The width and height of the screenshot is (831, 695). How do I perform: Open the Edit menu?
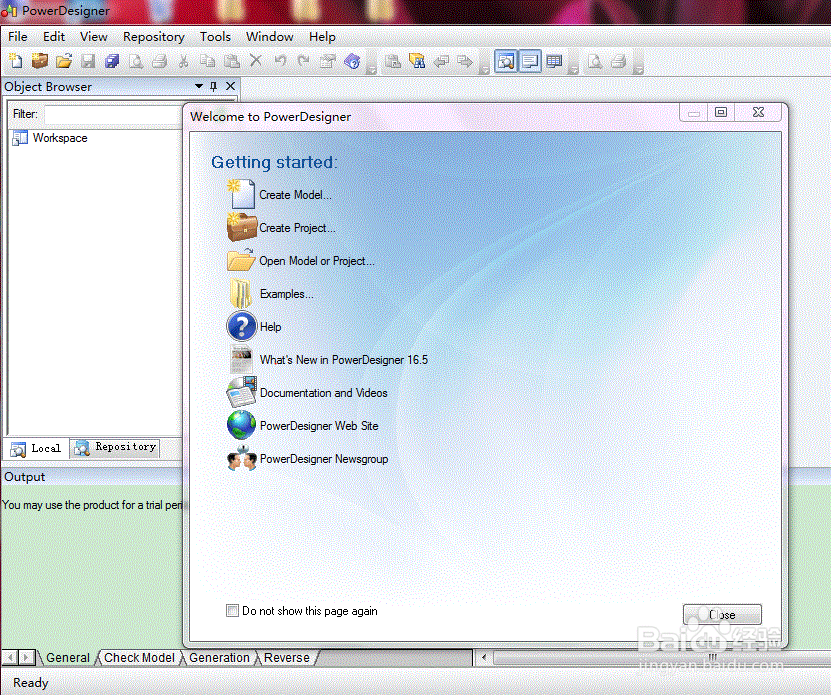(x=54, y=37)
